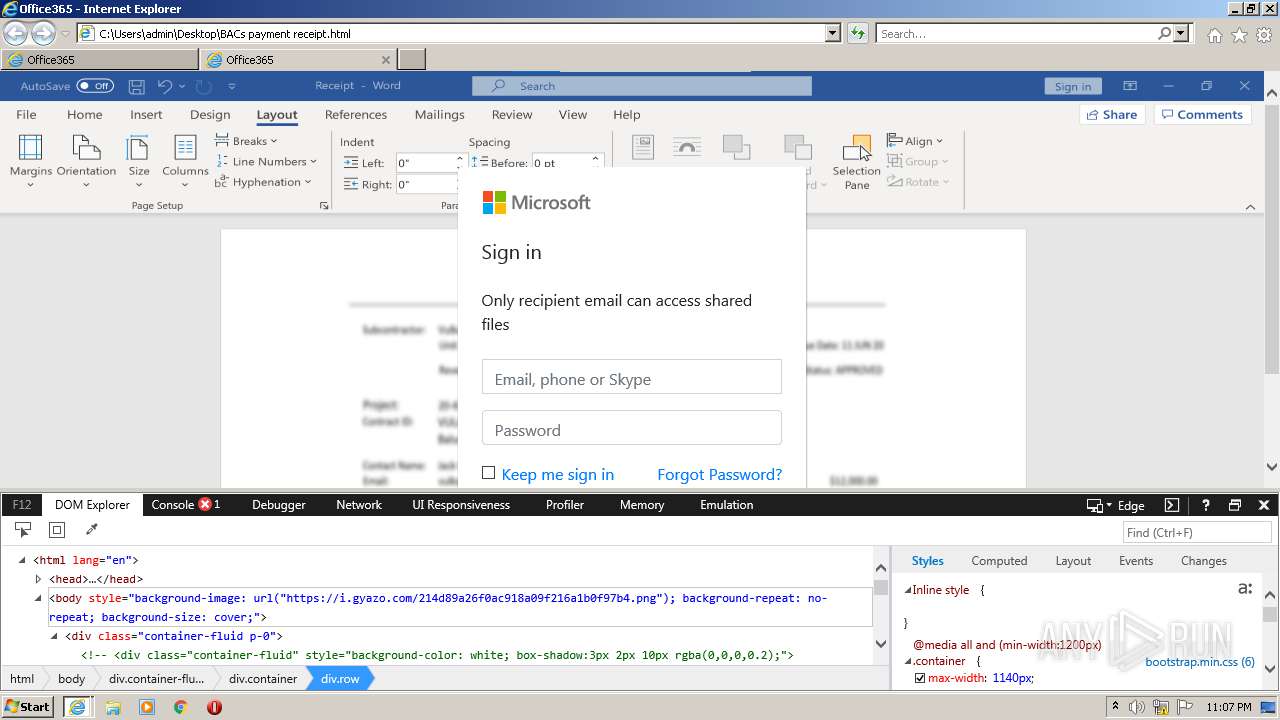Open the Computed styles tab
The width and height of the screenshot is (1280, 720).
[x=999, y=561]
